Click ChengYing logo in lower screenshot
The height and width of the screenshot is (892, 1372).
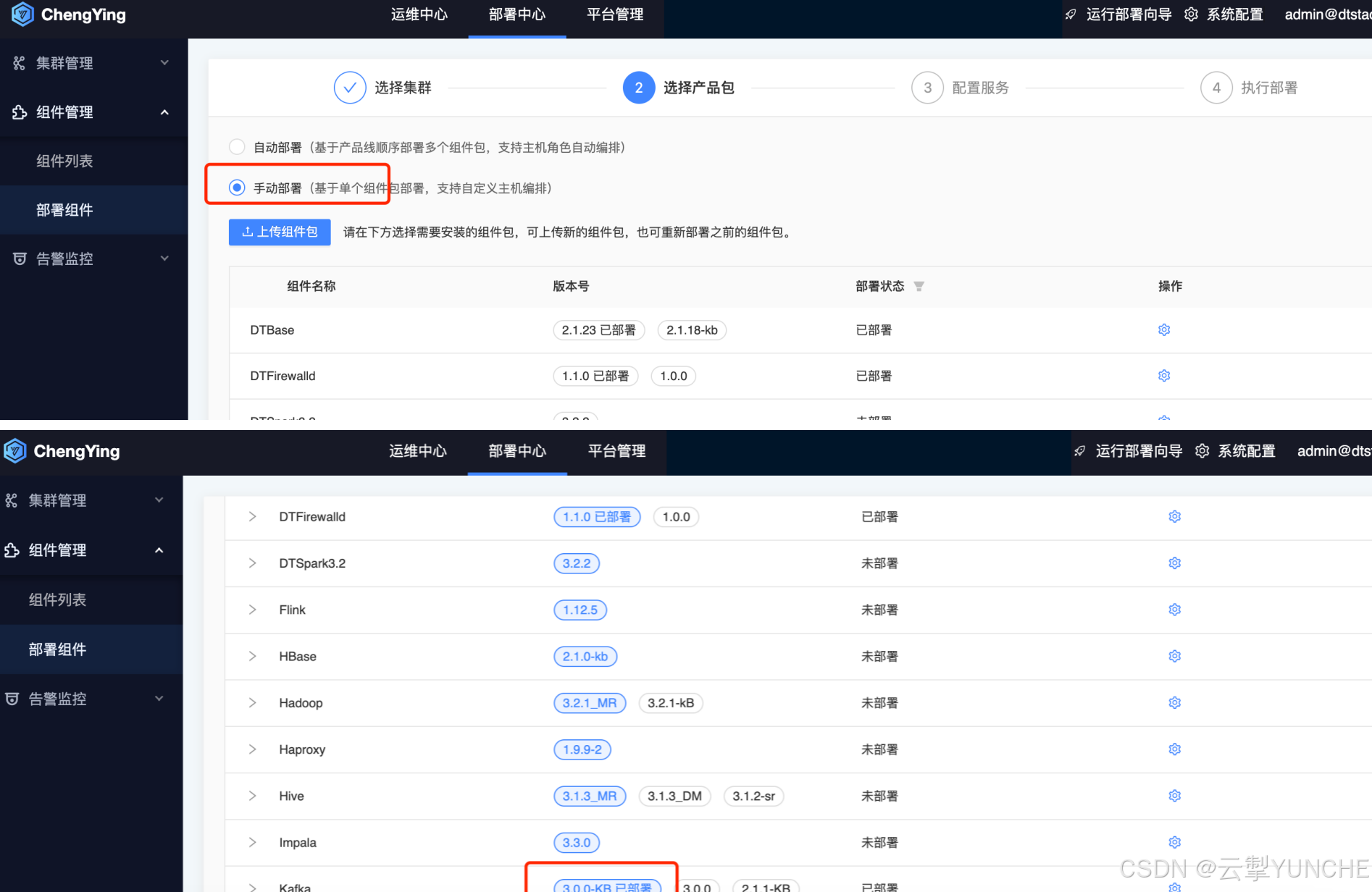[x=62, y=451]
